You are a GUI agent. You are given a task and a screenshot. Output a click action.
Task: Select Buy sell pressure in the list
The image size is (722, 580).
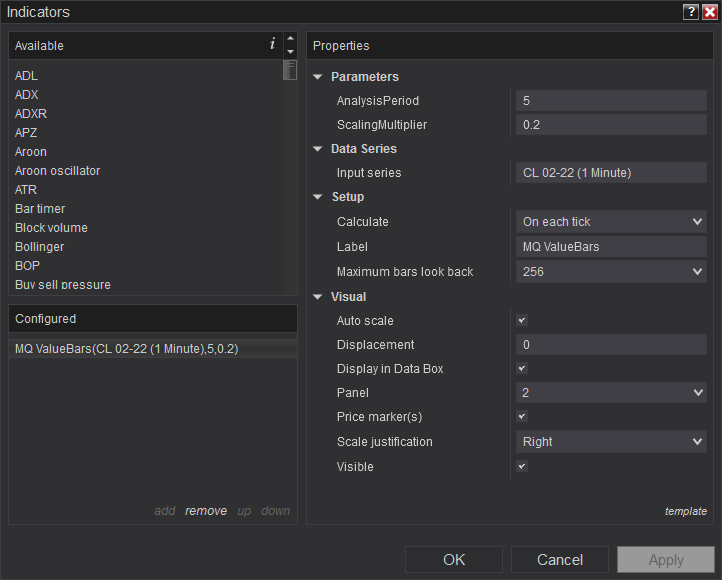(x=63, y=284)
